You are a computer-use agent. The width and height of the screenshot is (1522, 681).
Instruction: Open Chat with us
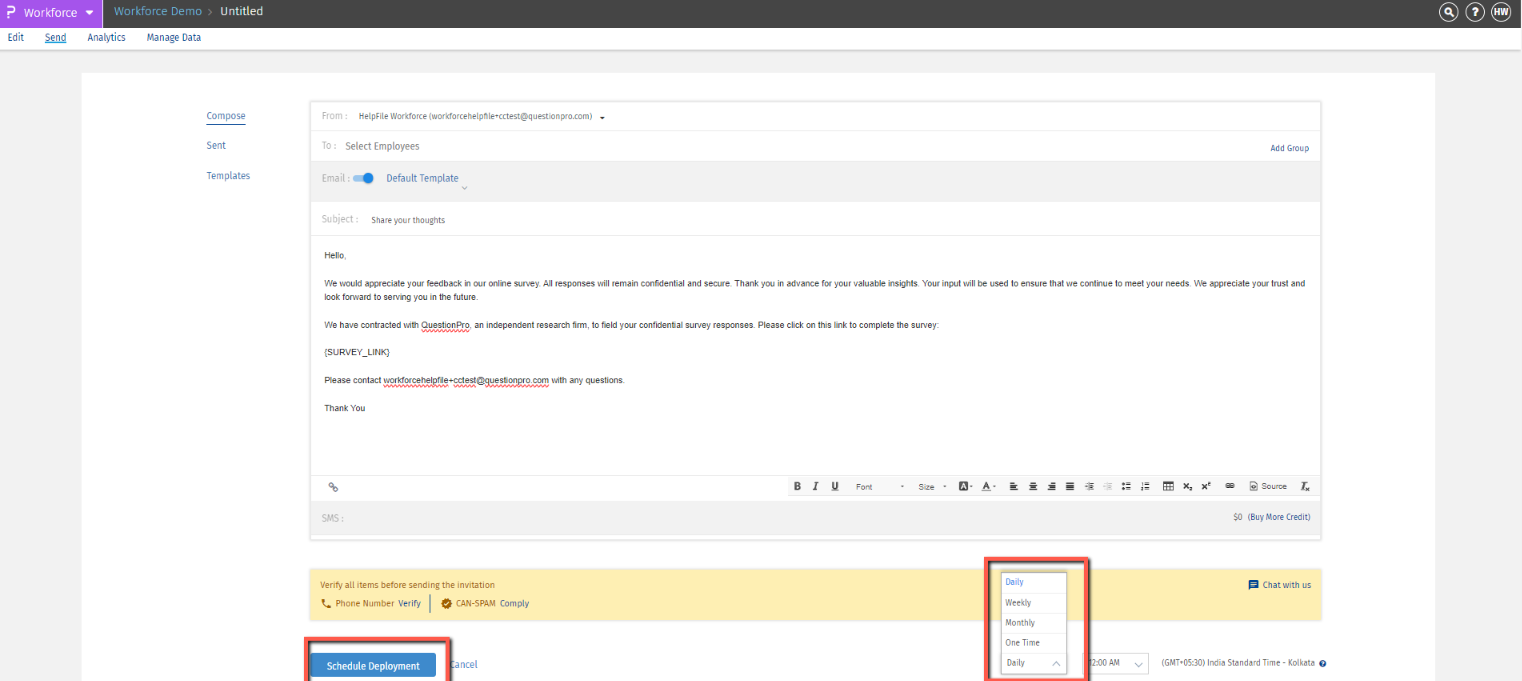click(1280, 585)
